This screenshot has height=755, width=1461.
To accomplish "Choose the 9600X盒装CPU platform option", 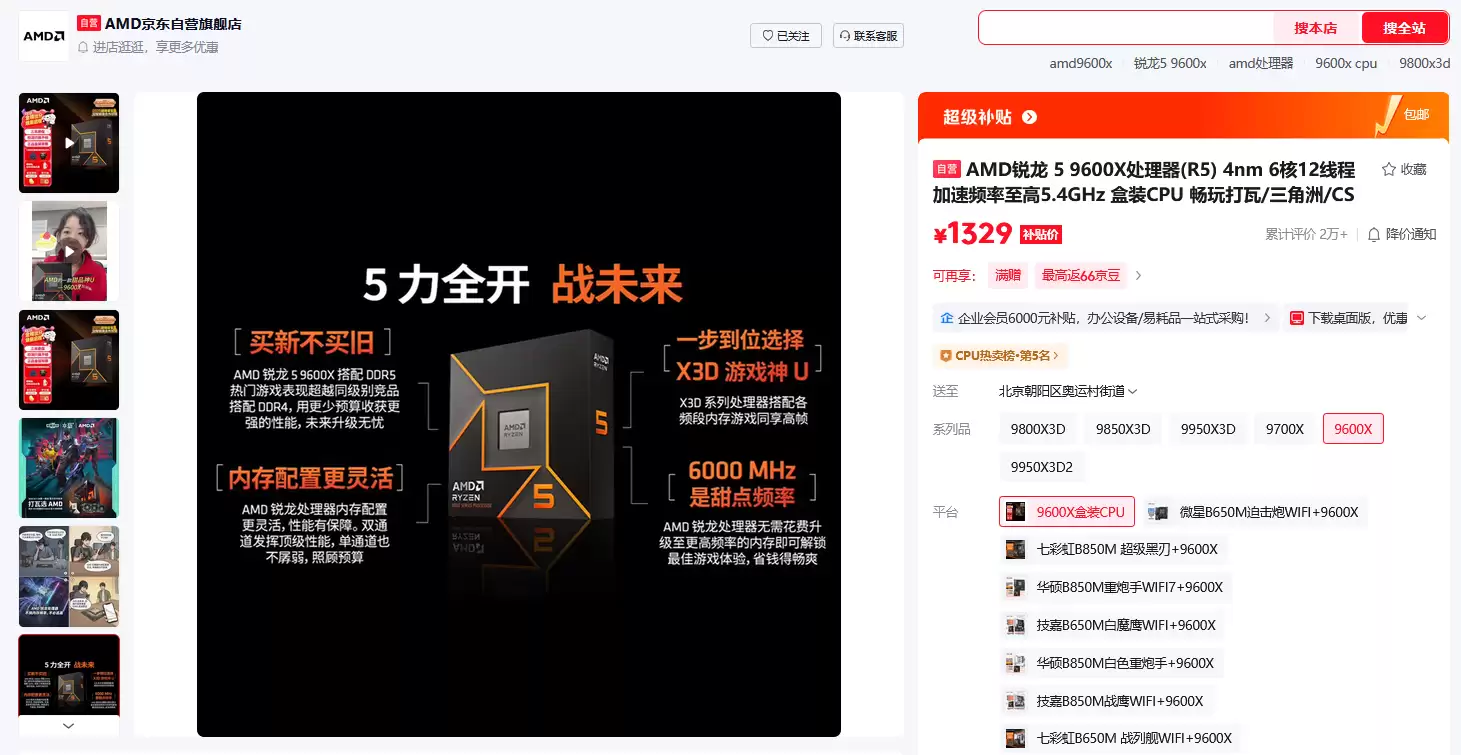I will pyautogui.click(x=1068, y=512).
